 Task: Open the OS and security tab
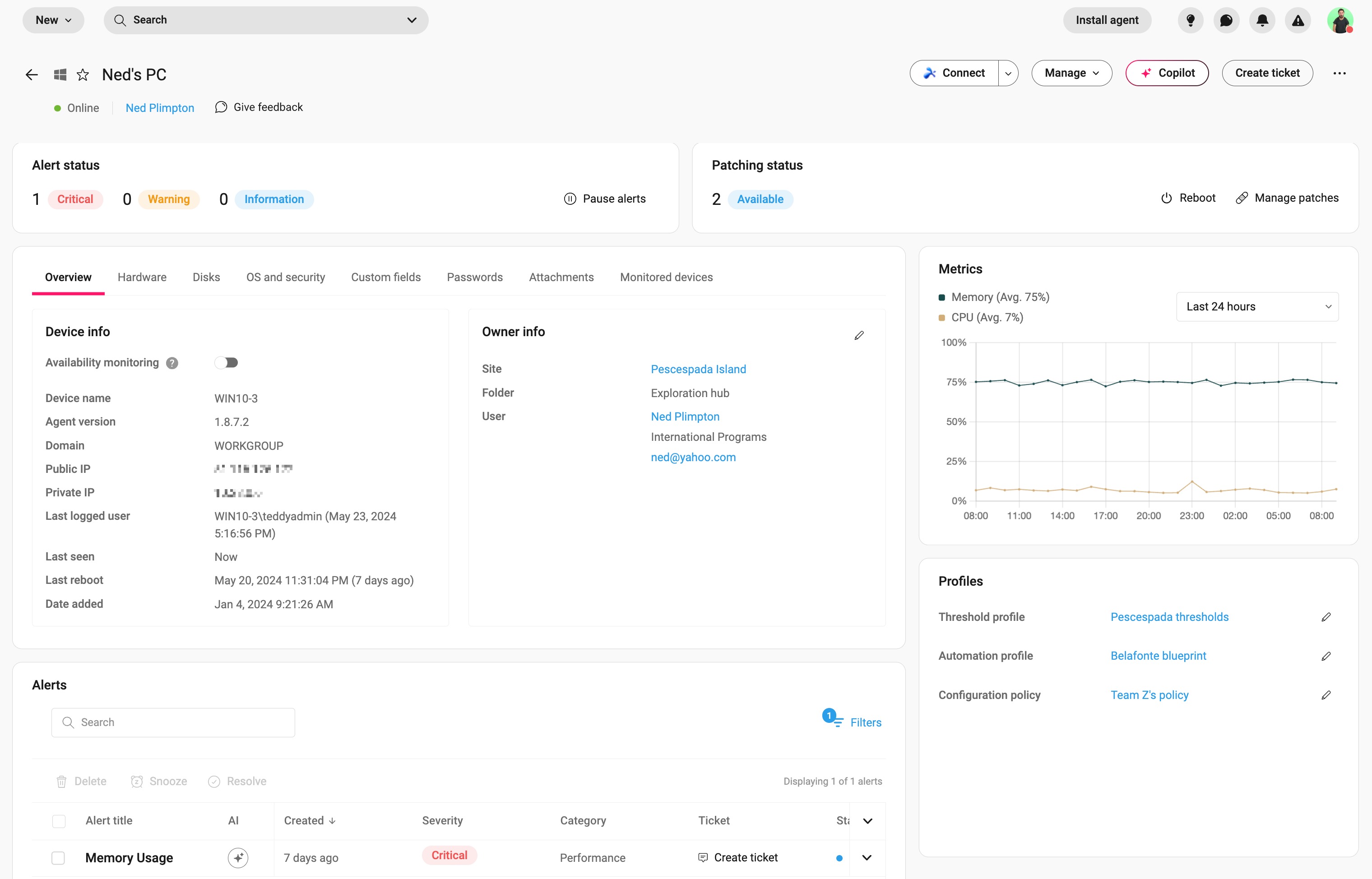point(285,278)
